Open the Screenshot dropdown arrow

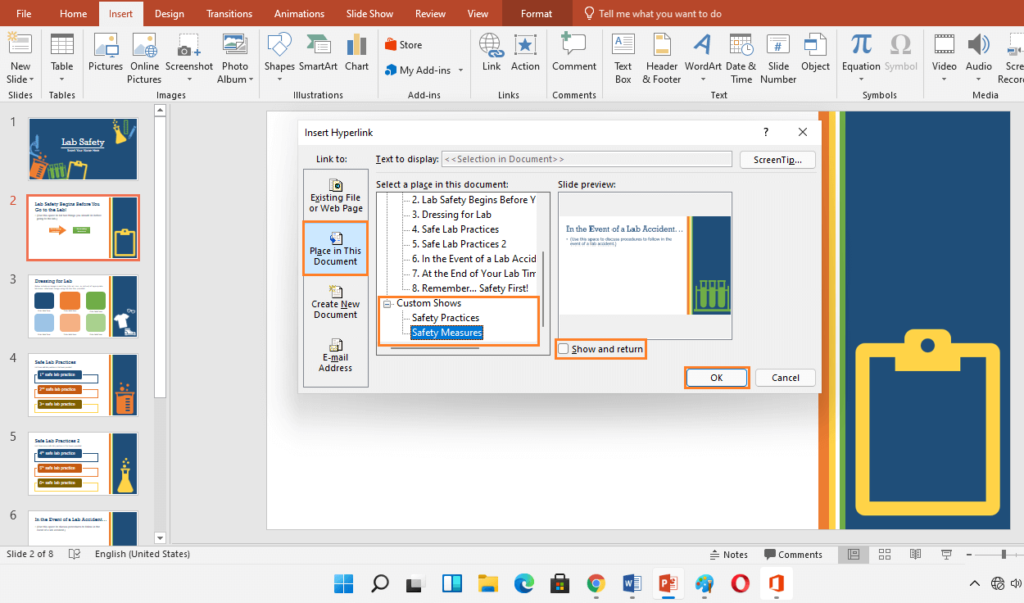tap(189, 80)
